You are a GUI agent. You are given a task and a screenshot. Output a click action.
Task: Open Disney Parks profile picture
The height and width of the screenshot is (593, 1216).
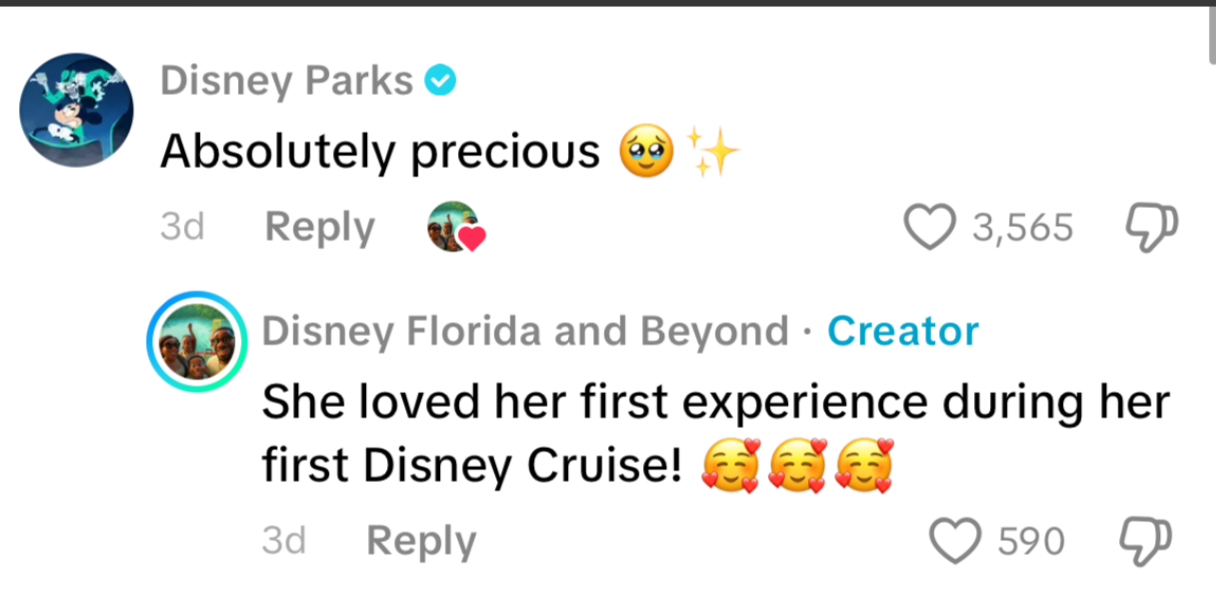tap(76, 110)
